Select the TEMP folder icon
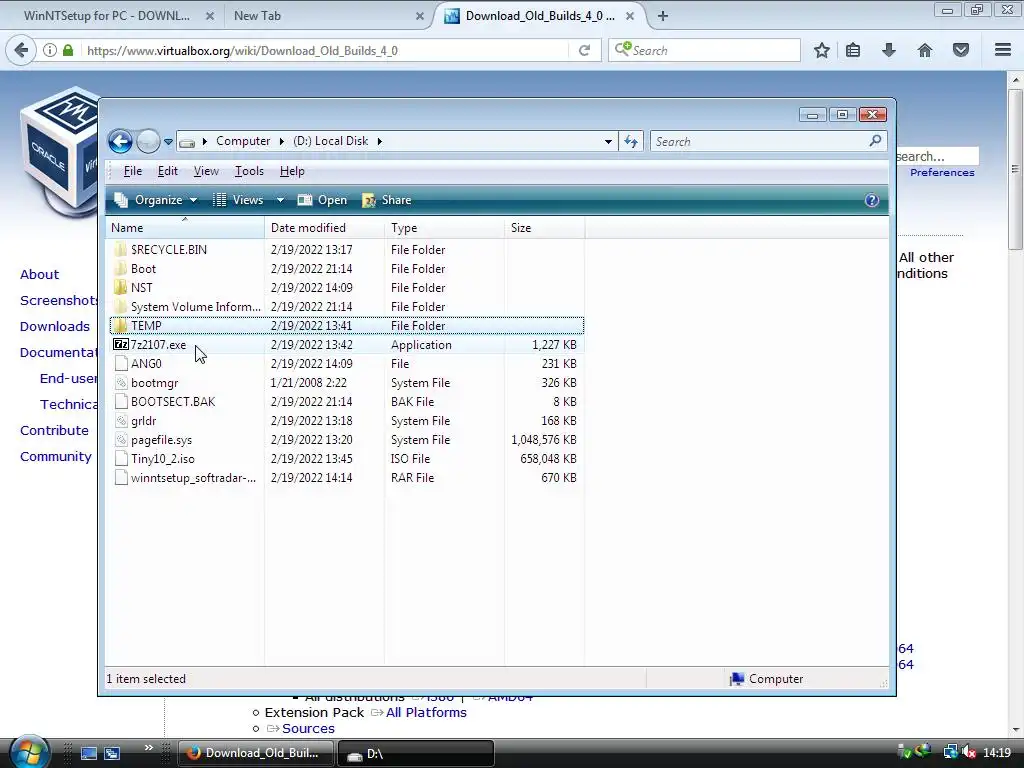This screenshot has width=1024, height=768. [120, 325]
